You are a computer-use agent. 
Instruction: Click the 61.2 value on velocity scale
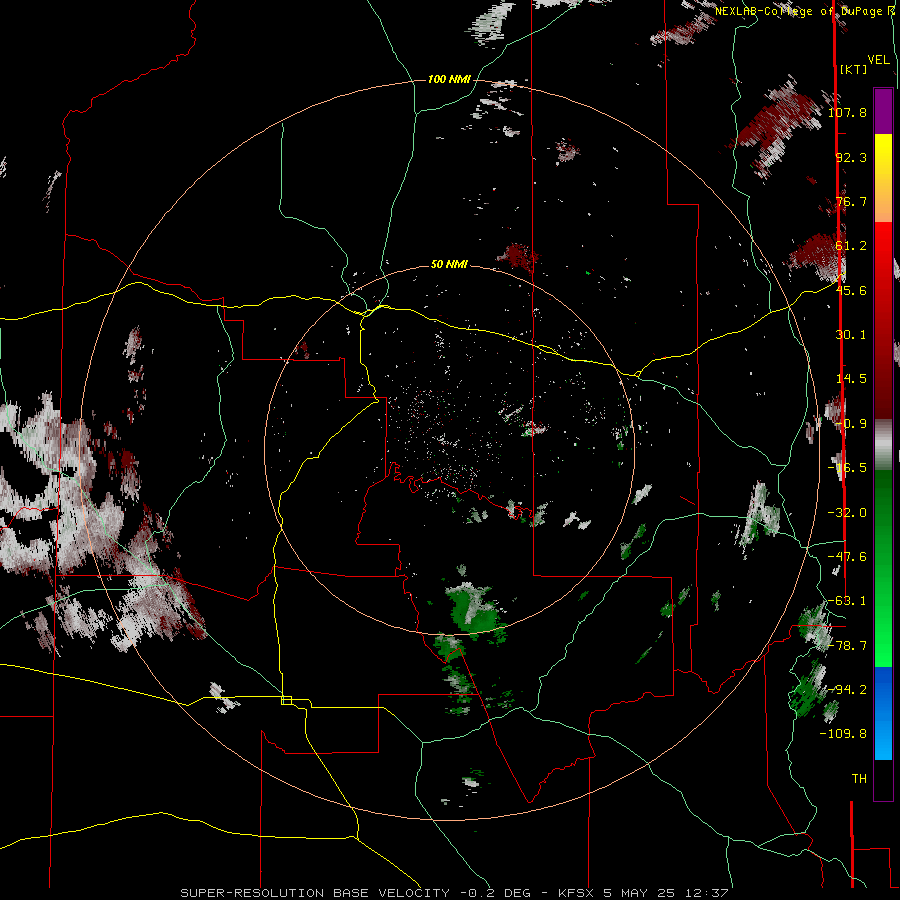pos(851,246)
